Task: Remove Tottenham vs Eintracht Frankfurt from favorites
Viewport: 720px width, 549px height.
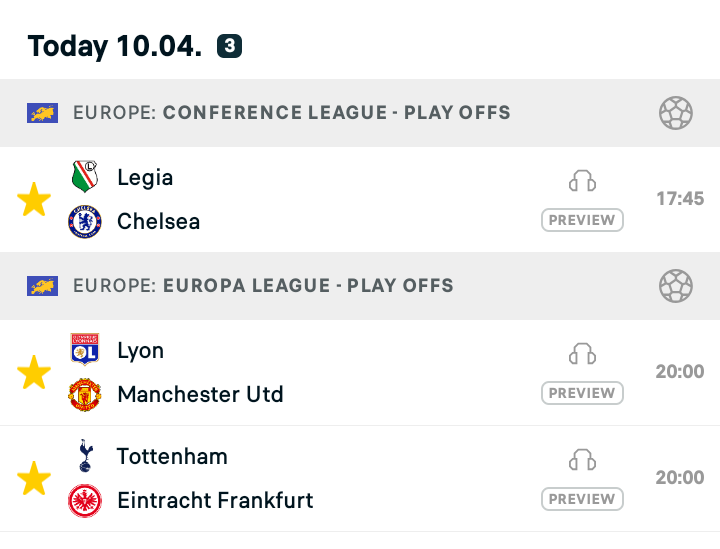Action: click(34, 478)
